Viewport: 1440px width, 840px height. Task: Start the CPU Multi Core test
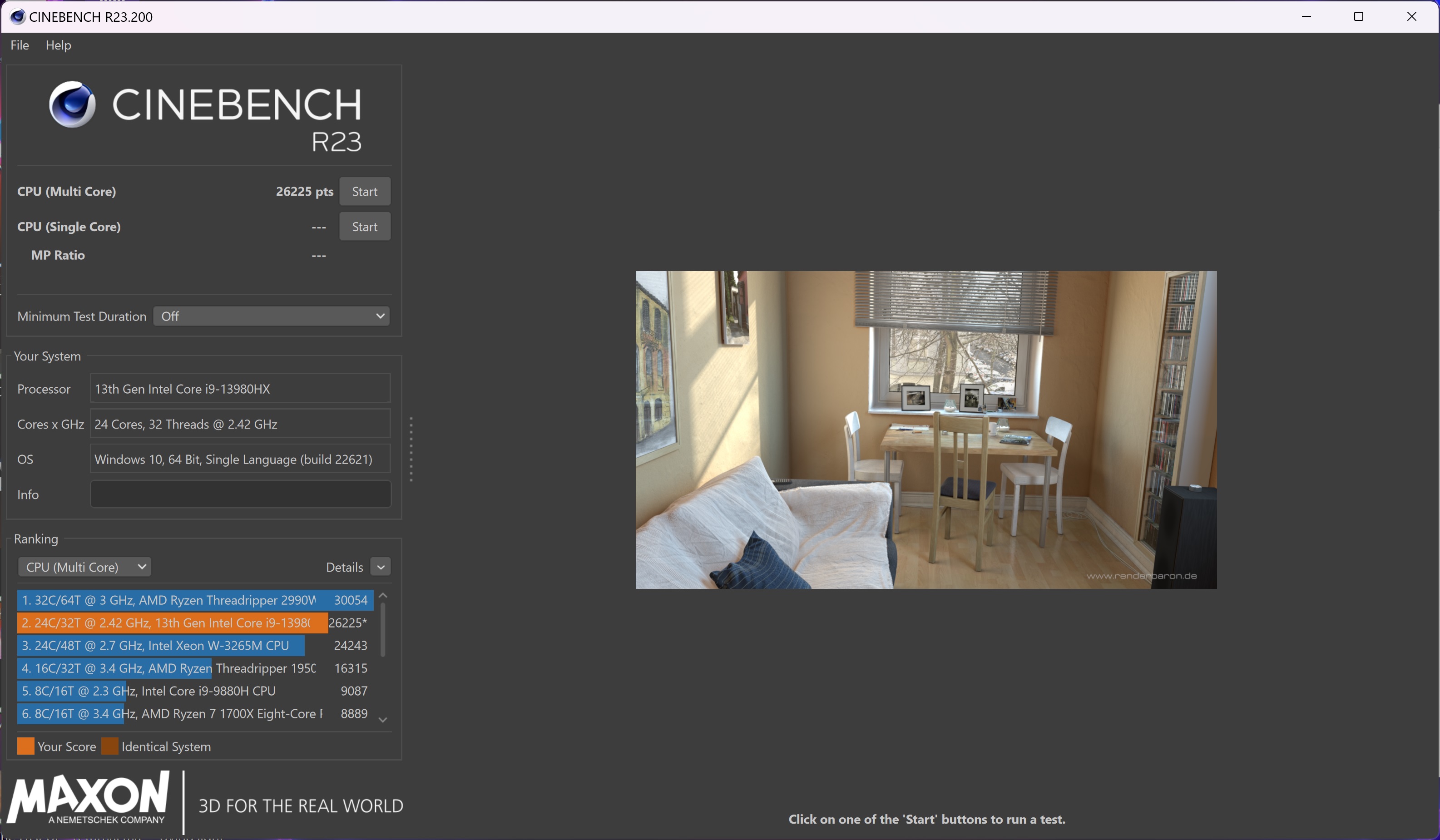pos(365,192)
